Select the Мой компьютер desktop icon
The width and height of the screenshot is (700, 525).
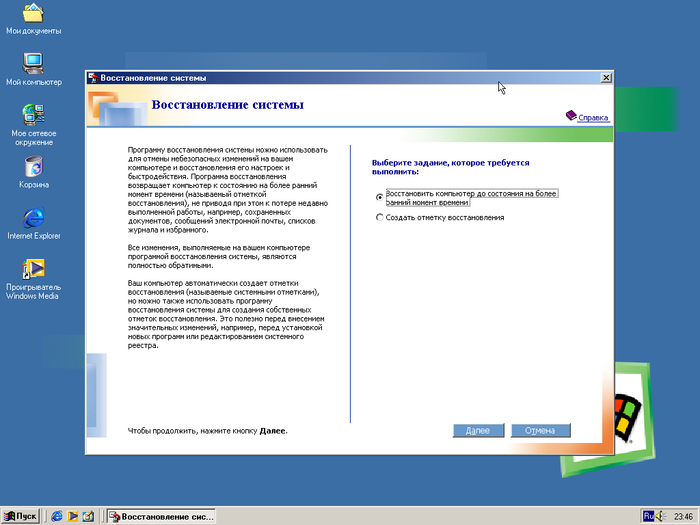point(33,64)
